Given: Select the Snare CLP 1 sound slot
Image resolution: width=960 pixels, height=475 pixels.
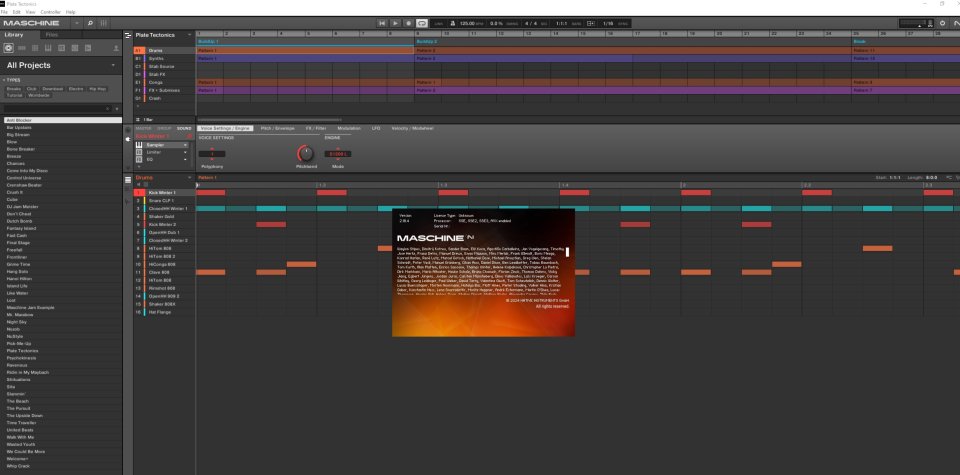Looking at the screenshot, I should [164, 200].
